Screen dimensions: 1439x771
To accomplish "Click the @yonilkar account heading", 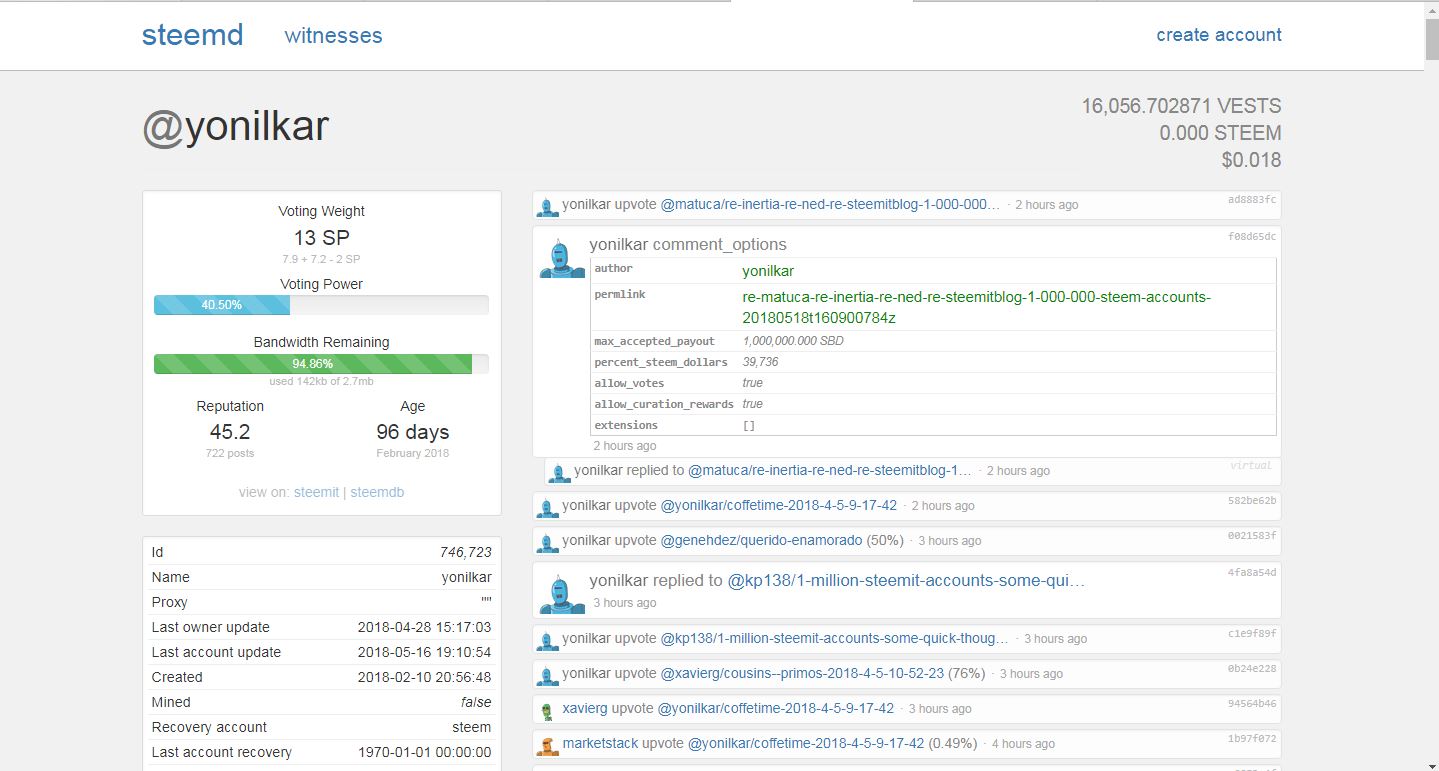I will [x=235, y=128].
